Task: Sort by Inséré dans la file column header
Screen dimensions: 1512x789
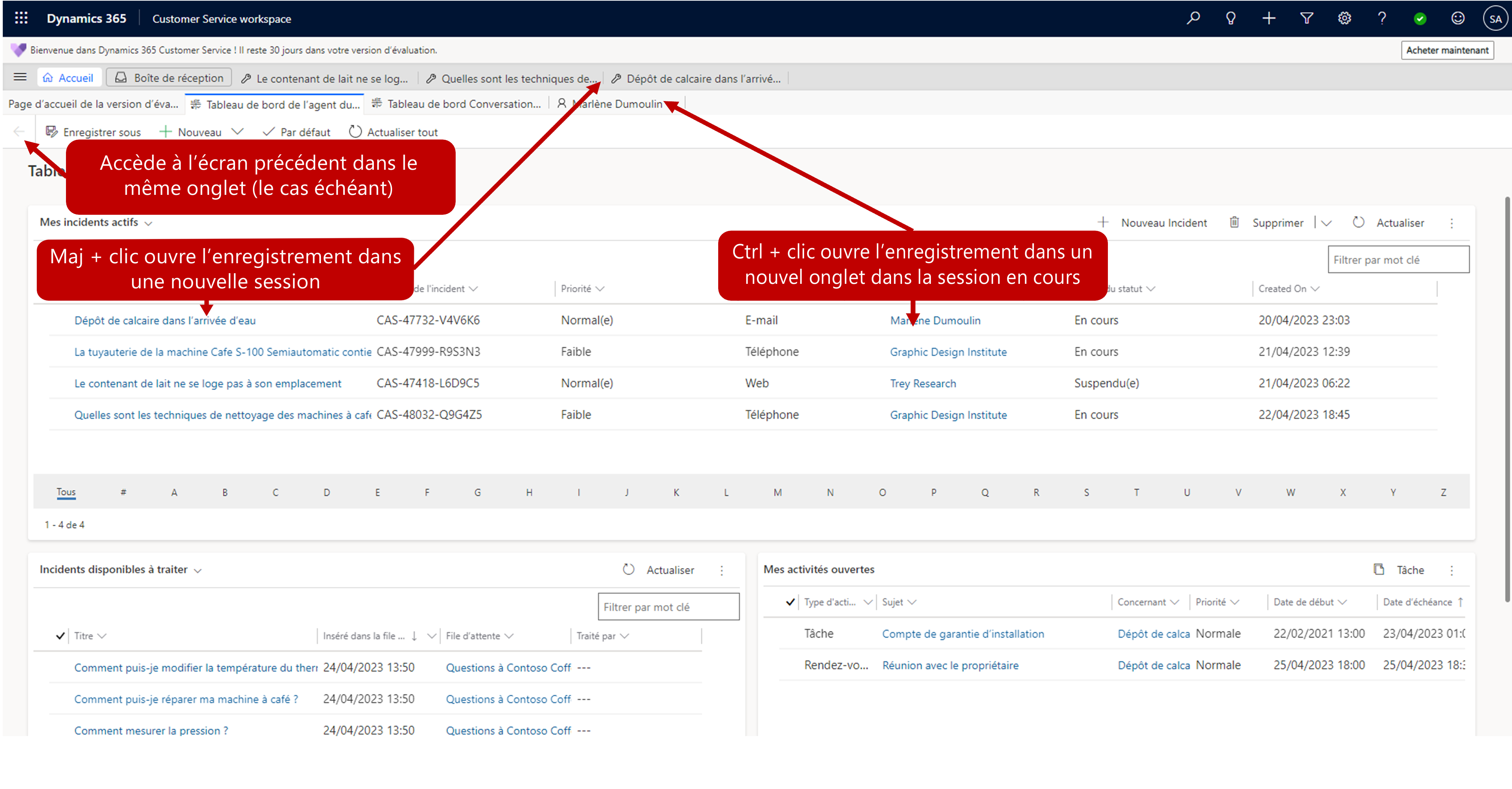Action: point(370,636)
